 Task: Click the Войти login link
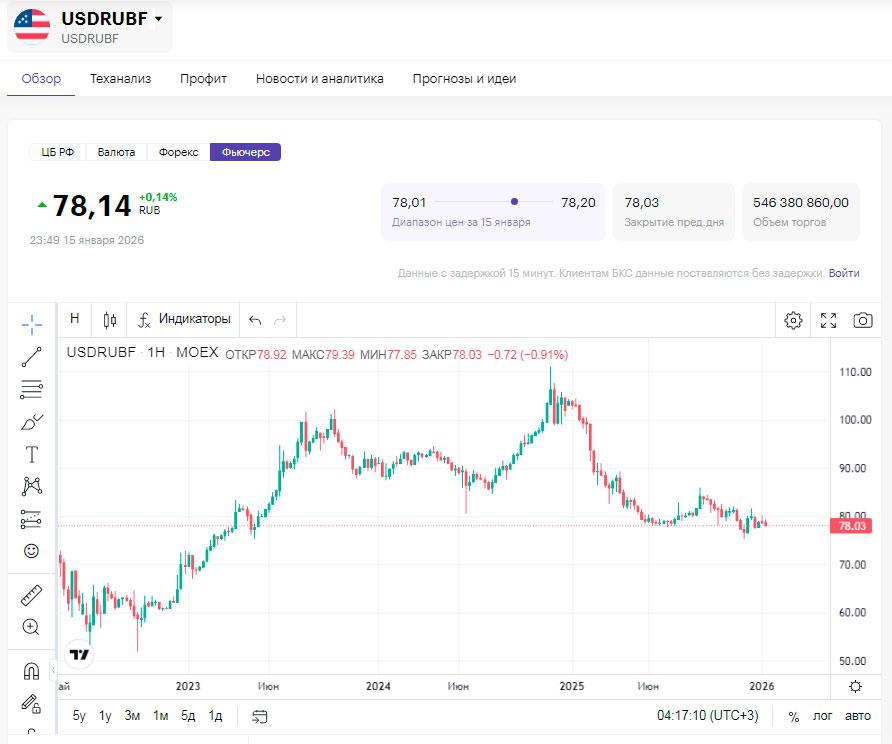tap(844, 273)
